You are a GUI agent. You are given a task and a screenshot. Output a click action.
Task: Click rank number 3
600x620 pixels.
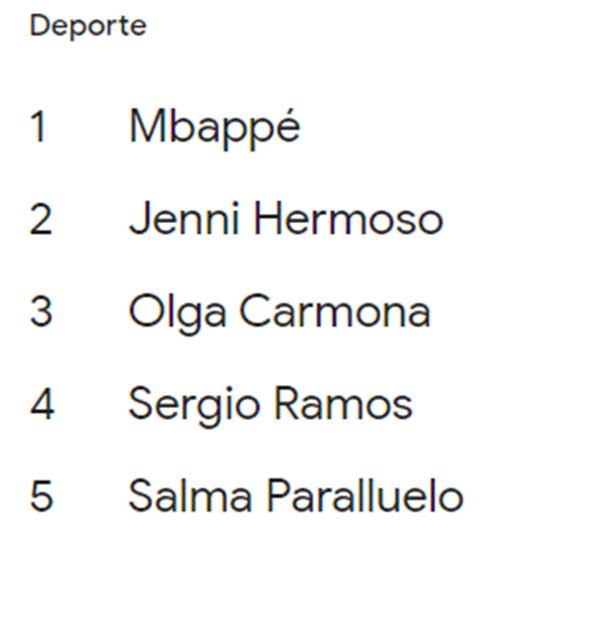40,312
